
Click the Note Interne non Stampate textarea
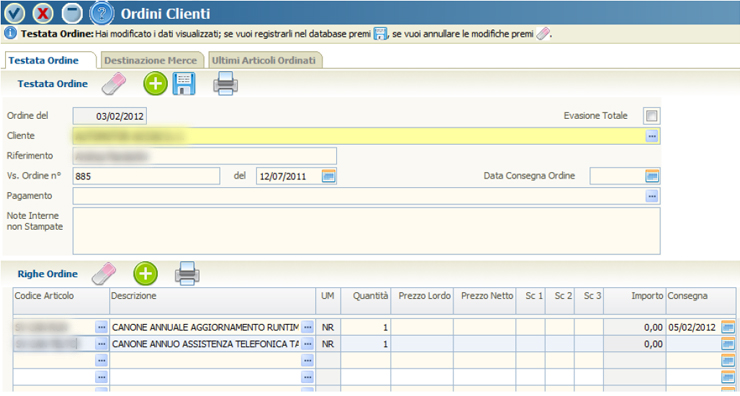click(x=366, y=231)
